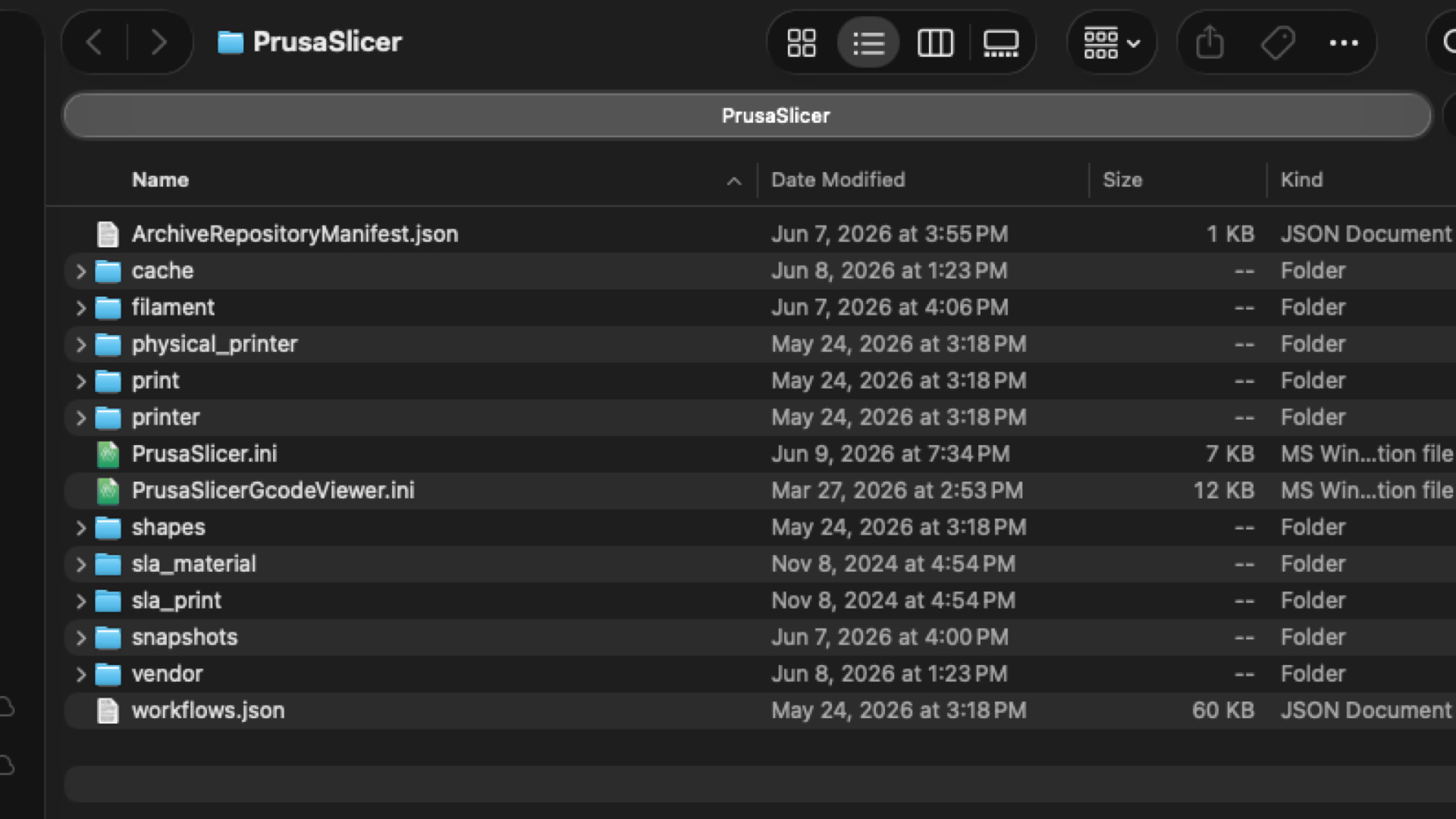Image resolution: width=1456 pixels, height=819 pixels.
Task: Click the 12 KB size value
Action: 1223,490
